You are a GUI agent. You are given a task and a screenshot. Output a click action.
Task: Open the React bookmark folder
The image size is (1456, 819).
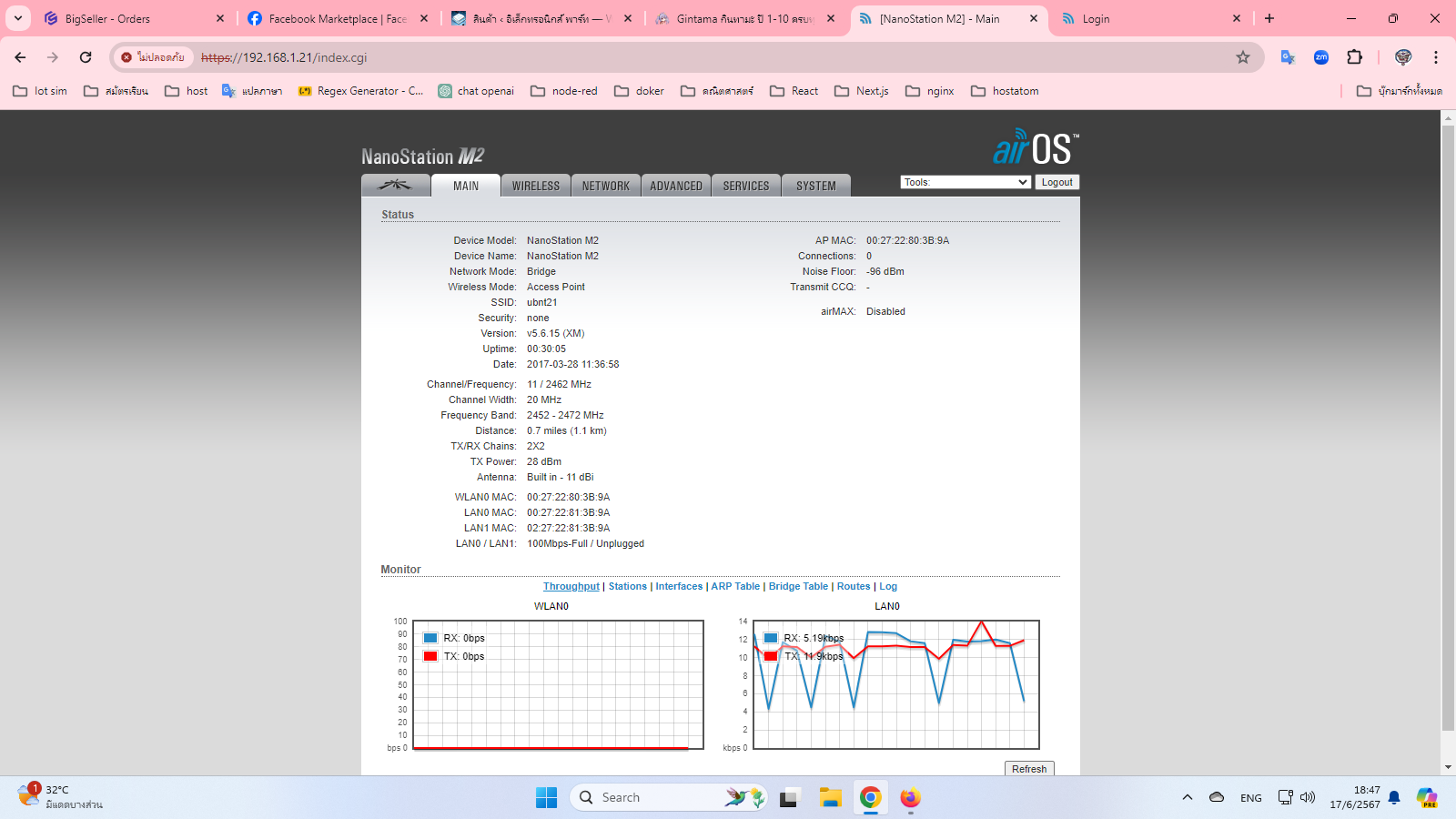tap(794, 91)
